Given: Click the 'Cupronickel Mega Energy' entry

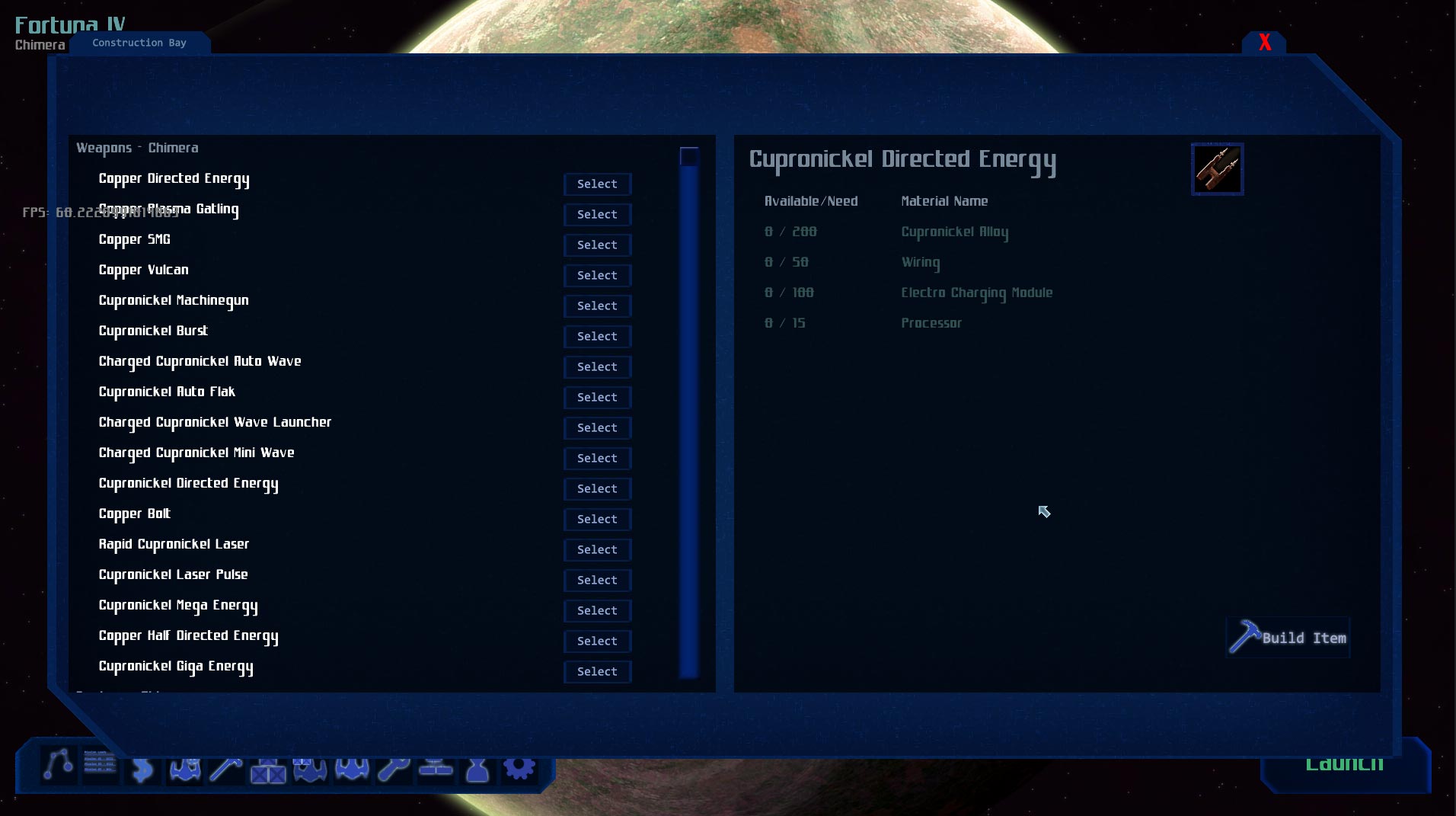Looking at the screenshot, I should pos(178,606).
